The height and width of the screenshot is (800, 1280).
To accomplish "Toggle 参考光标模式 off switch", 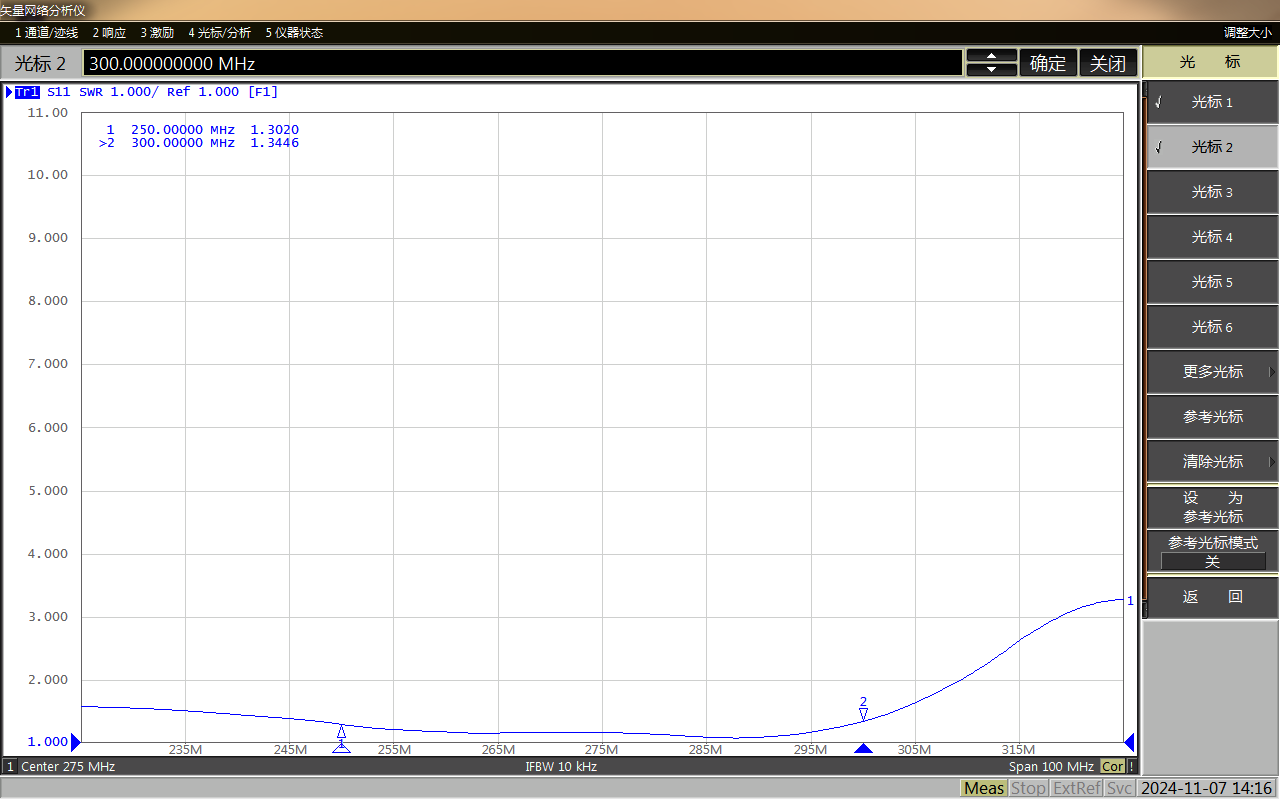I will 1211,561.
